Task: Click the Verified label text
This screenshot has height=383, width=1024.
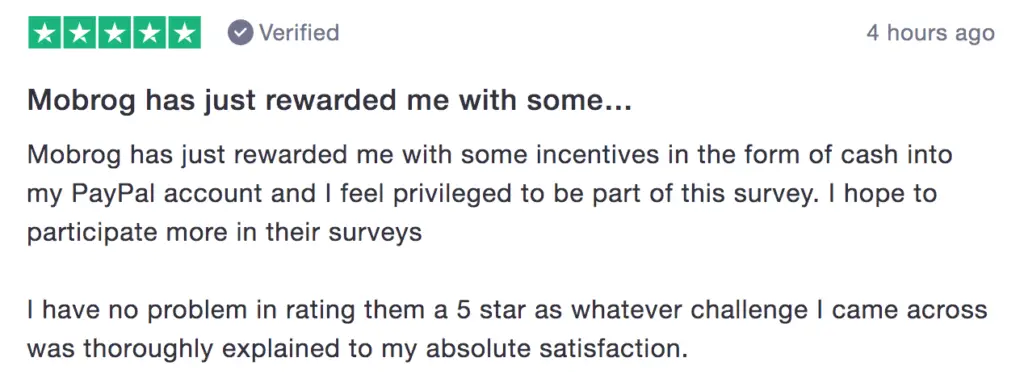Action: point(299,33)
